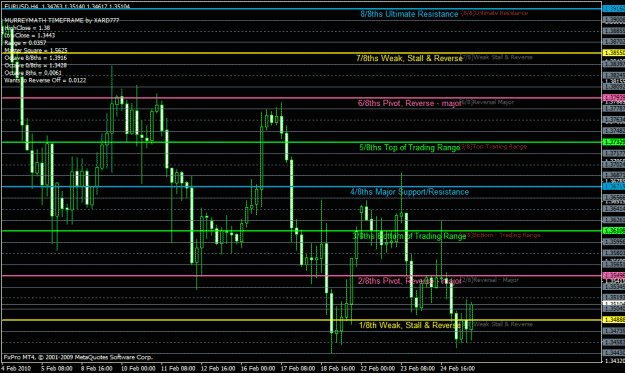This screenshot has height=373, width=625.
Task: Click the '12 Feb 16:00' time axis label
Action: (x=218, y=368)
